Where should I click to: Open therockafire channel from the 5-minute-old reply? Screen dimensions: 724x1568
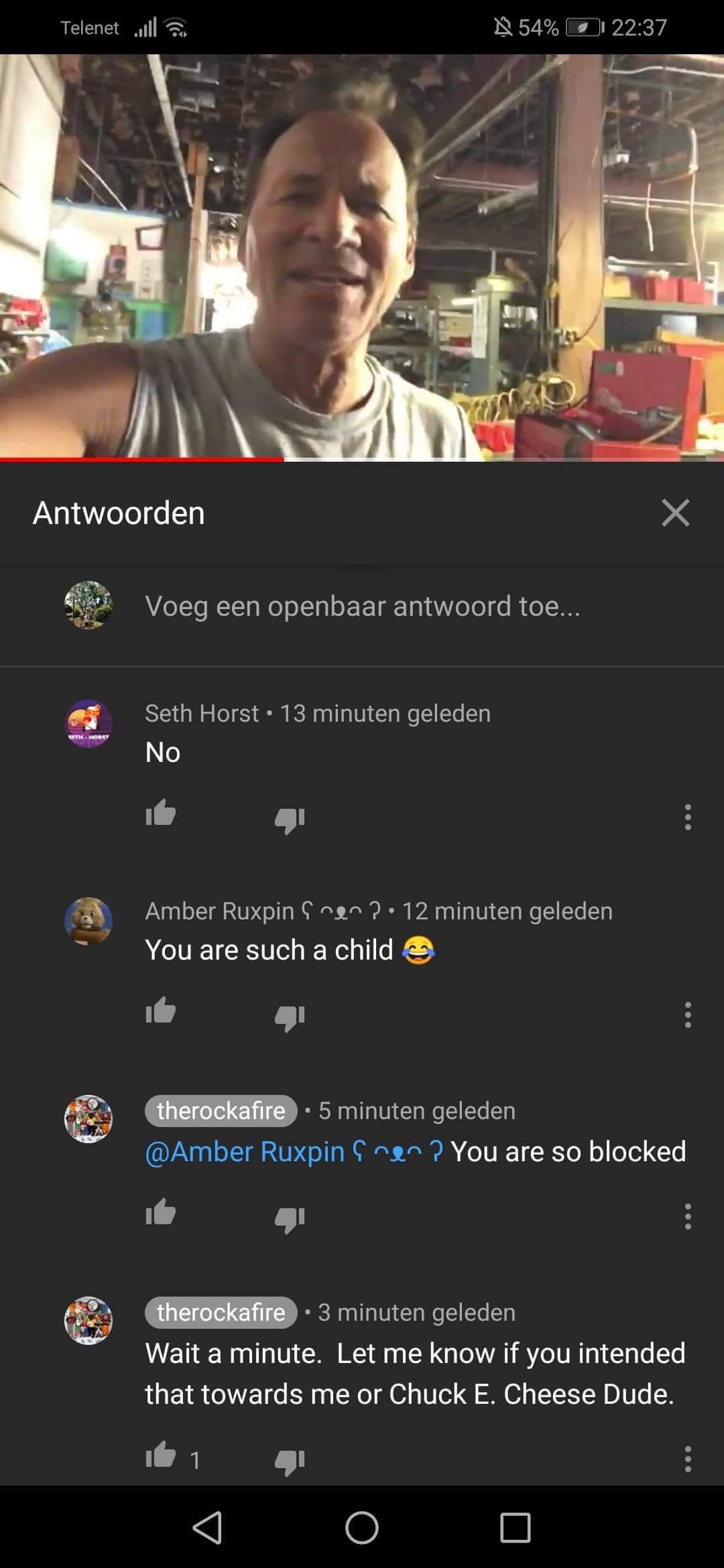(221, 1111)
